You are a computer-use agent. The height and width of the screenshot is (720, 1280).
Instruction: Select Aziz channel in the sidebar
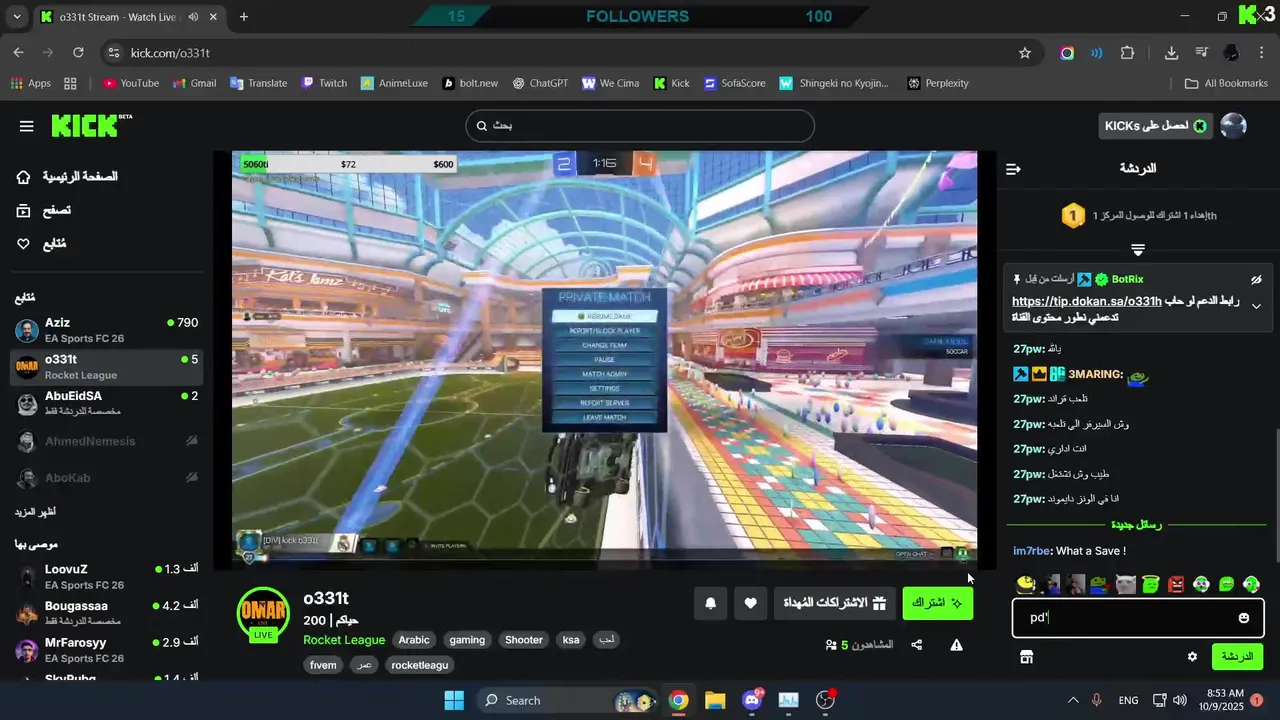point(107,330)
